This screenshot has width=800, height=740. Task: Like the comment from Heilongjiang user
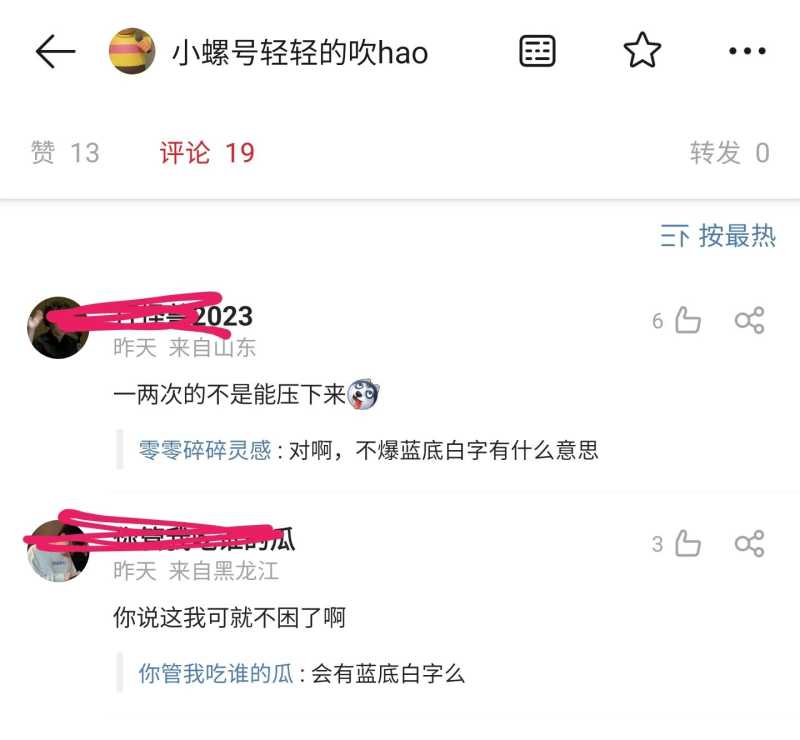[x=687, y=544]
